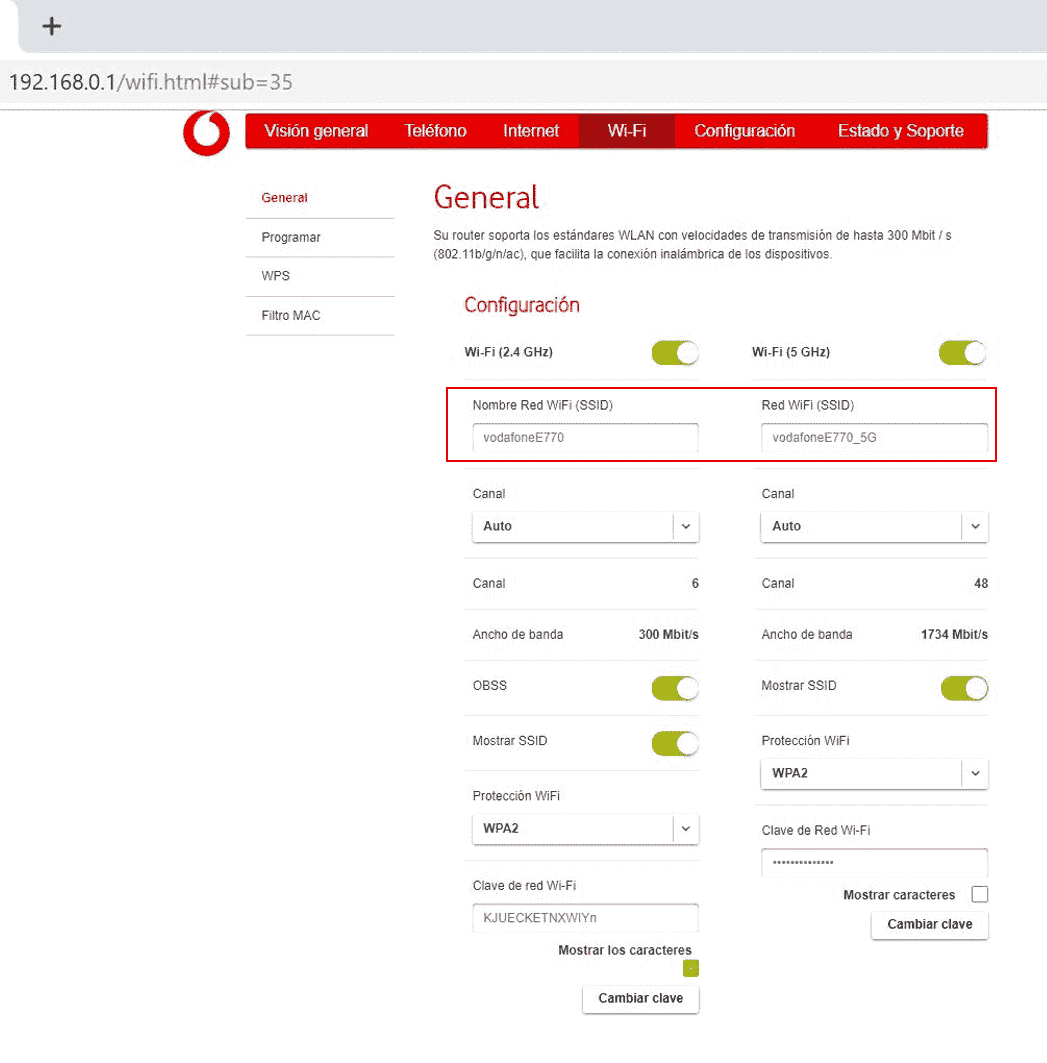Toggle Mostrar SSID for 2.4 GHz
This screenshot has width=1047, height=1063.
tap(674, 743)
